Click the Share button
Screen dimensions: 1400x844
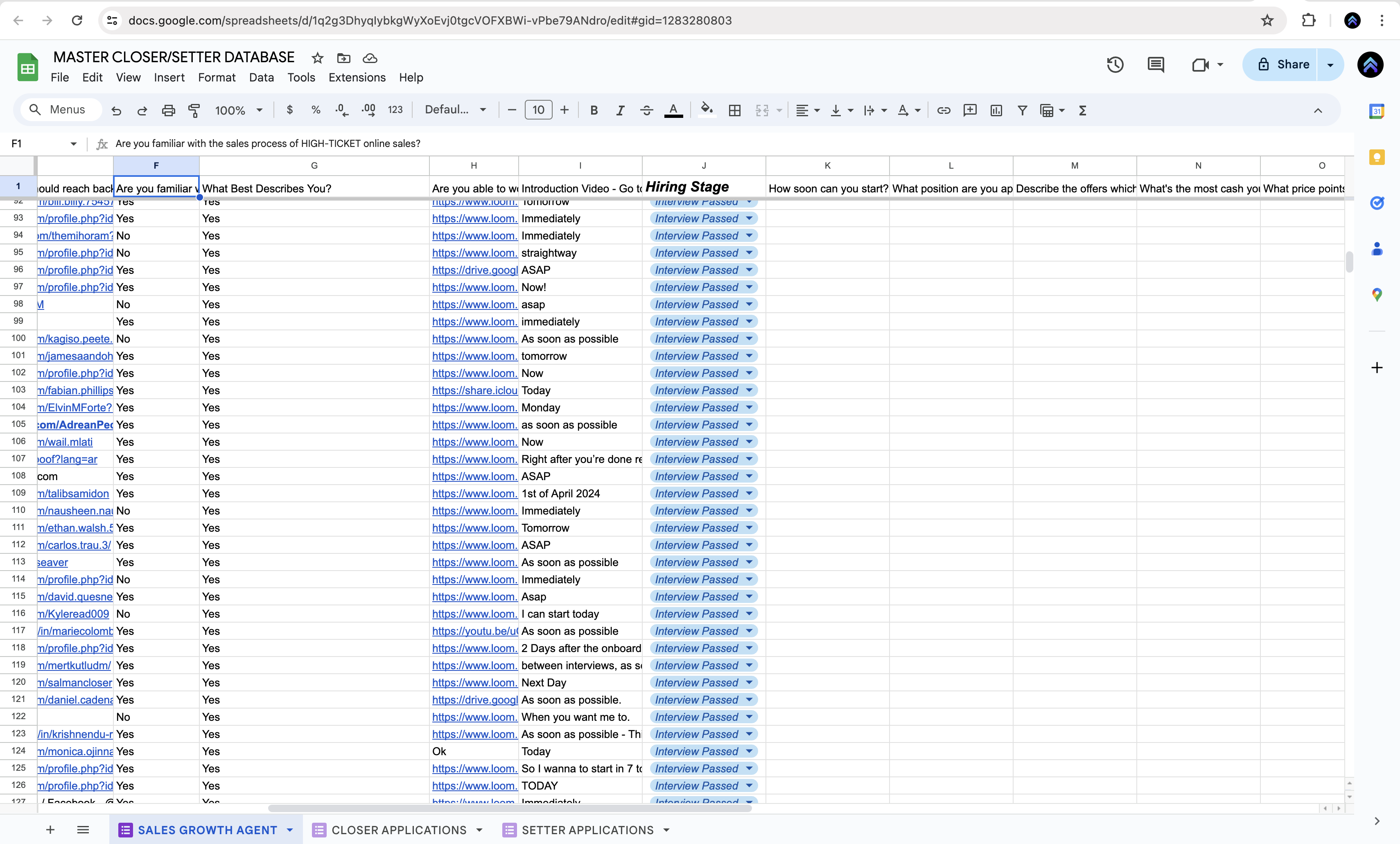1292,64
